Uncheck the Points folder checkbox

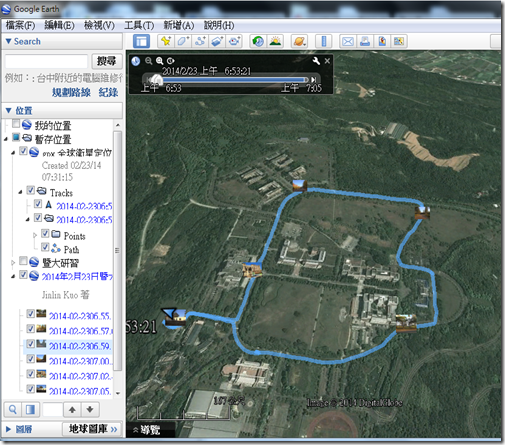click(x=45, y=233)
